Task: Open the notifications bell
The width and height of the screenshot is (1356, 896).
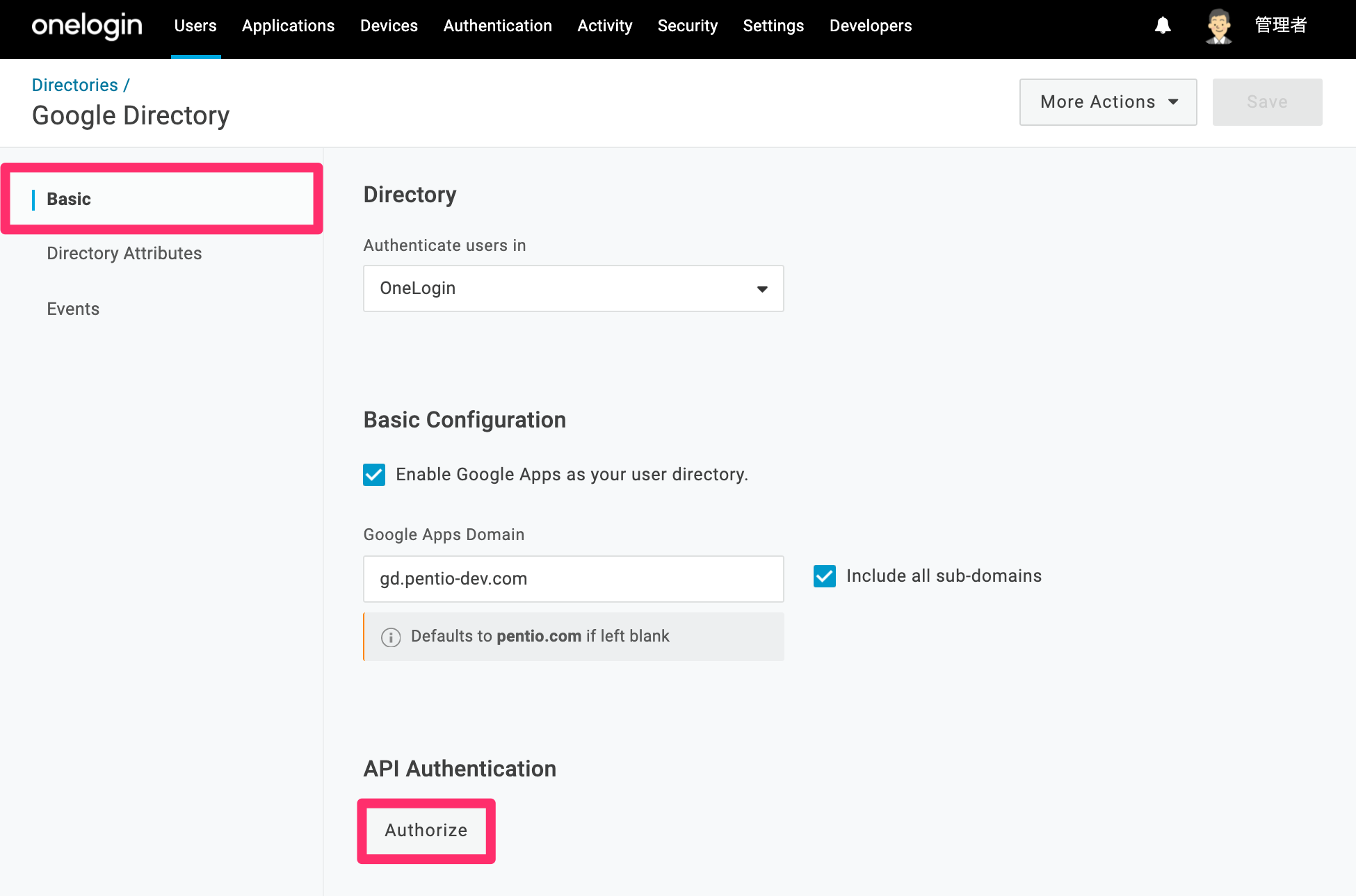Action: (x=1163, y=26)
